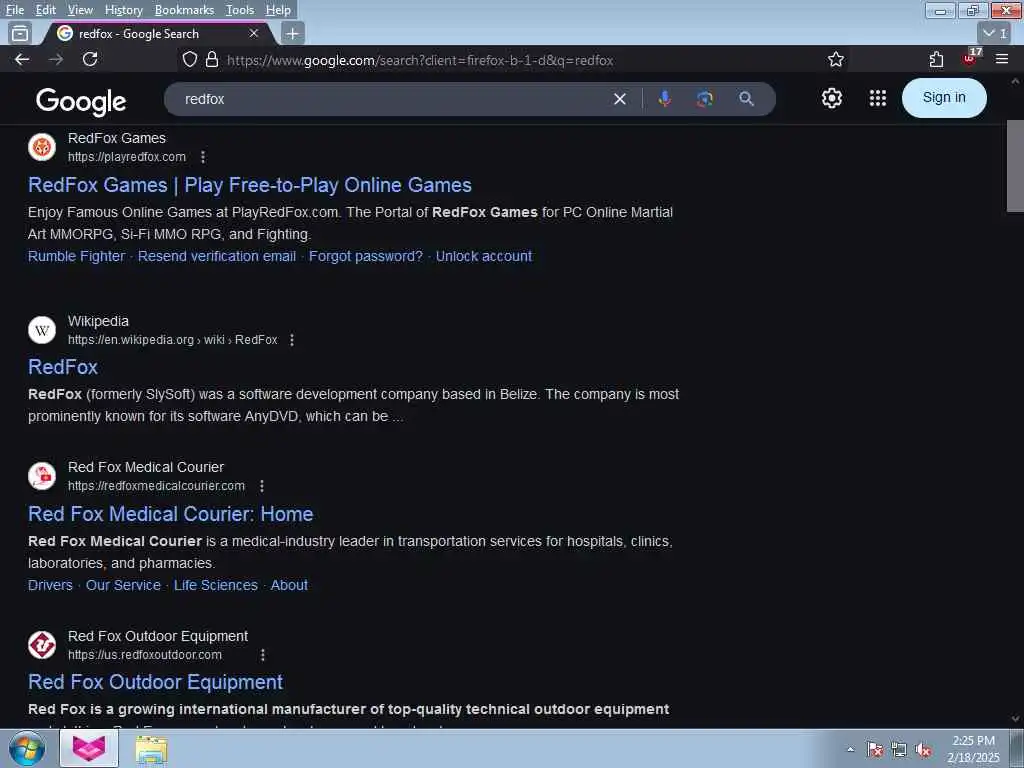Click the muted volume tray icon

(923, 750)
